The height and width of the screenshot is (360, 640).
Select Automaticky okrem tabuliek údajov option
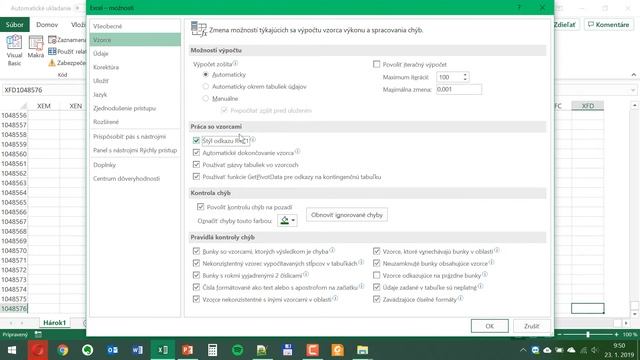tap(206, 87)
